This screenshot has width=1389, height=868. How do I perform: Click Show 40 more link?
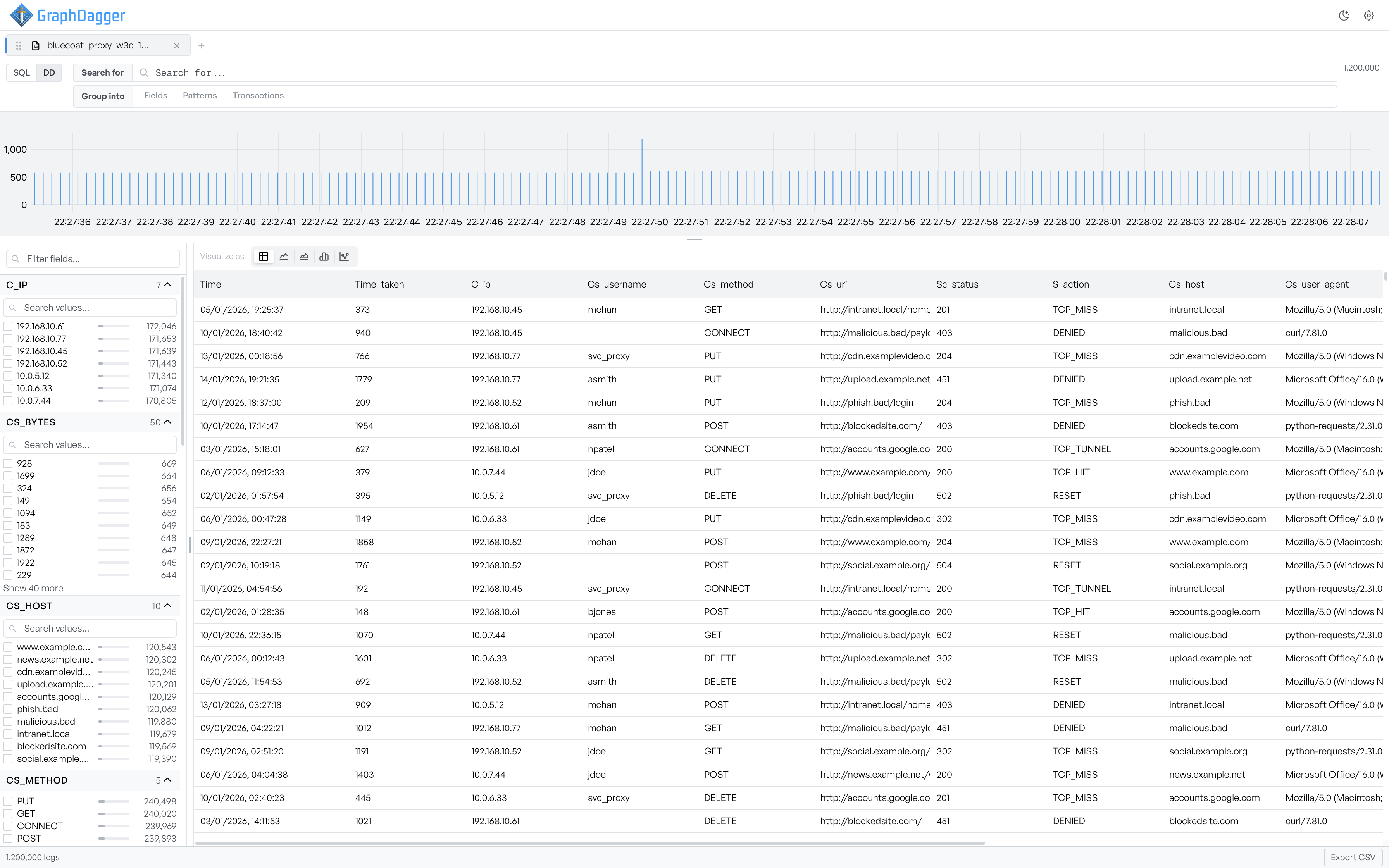[x=33, y=589]
